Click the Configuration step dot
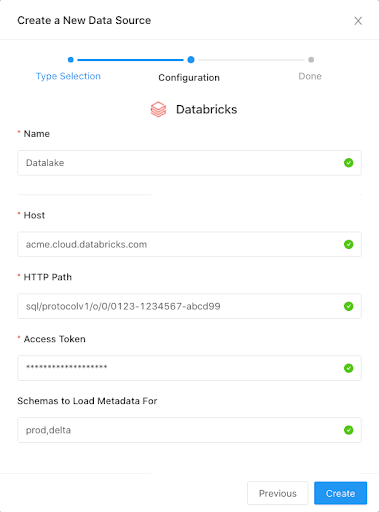The width and height of the screenshot is (379, 512). (191, 60)
